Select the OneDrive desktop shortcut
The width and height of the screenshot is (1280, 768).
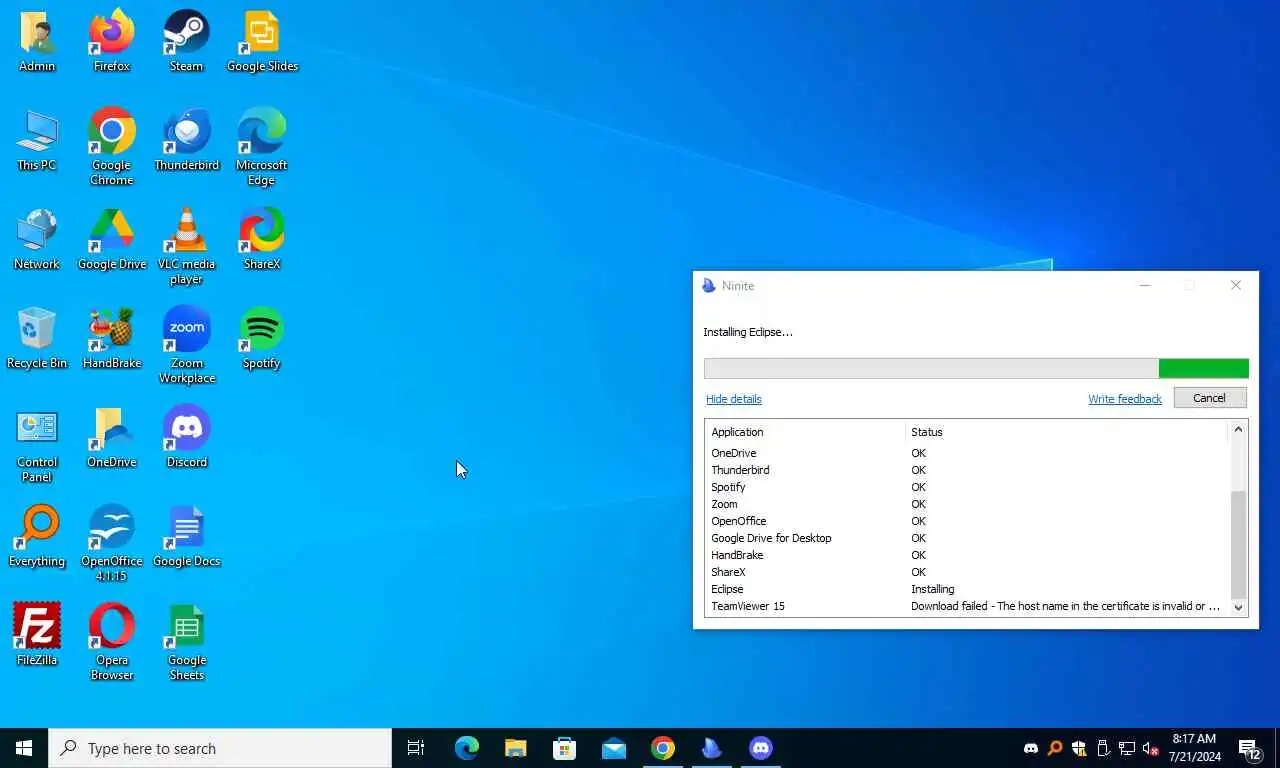[112, 438]
